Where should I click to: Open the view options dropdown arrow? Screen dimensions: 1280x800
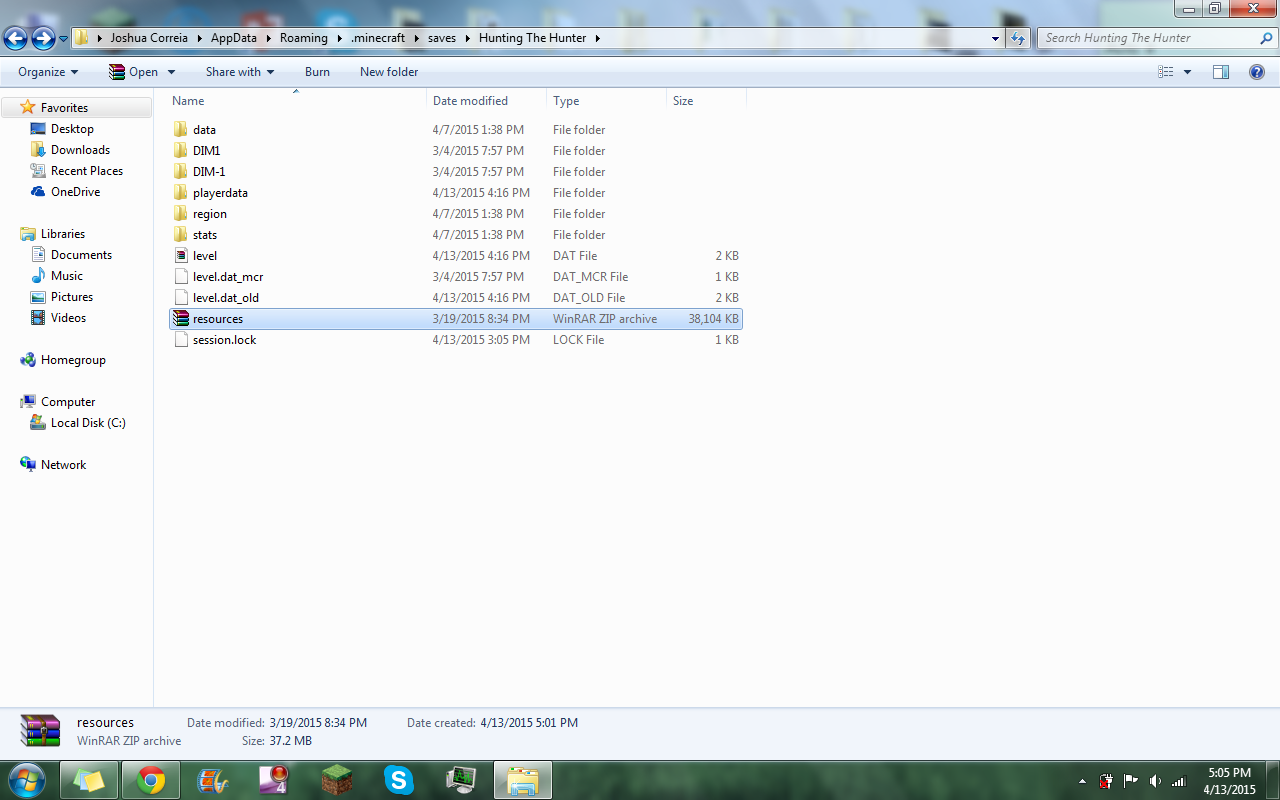[1187, 72]
